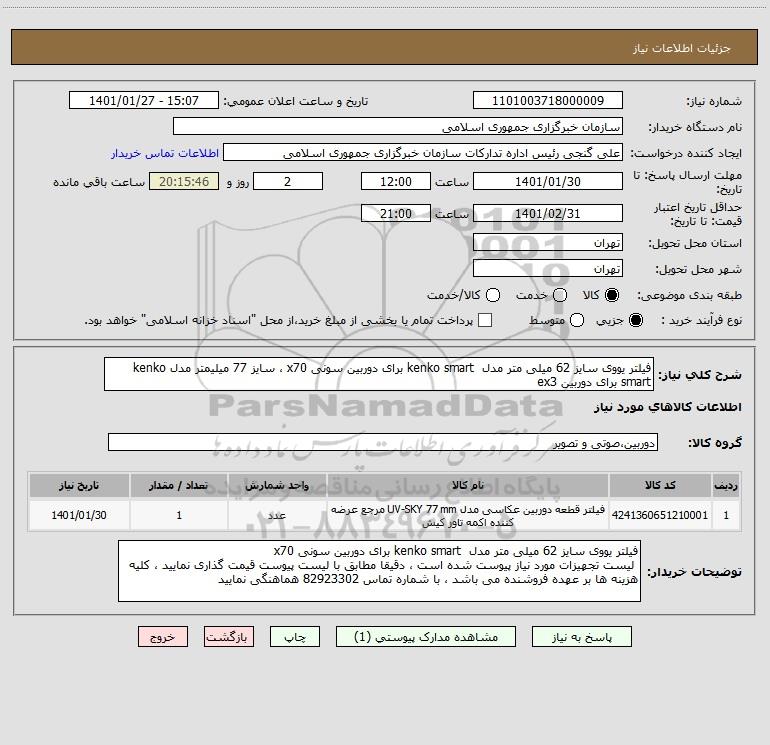770x745 pixels.
Task: Click the پاسخ به نیاز button
Action: 582,637
